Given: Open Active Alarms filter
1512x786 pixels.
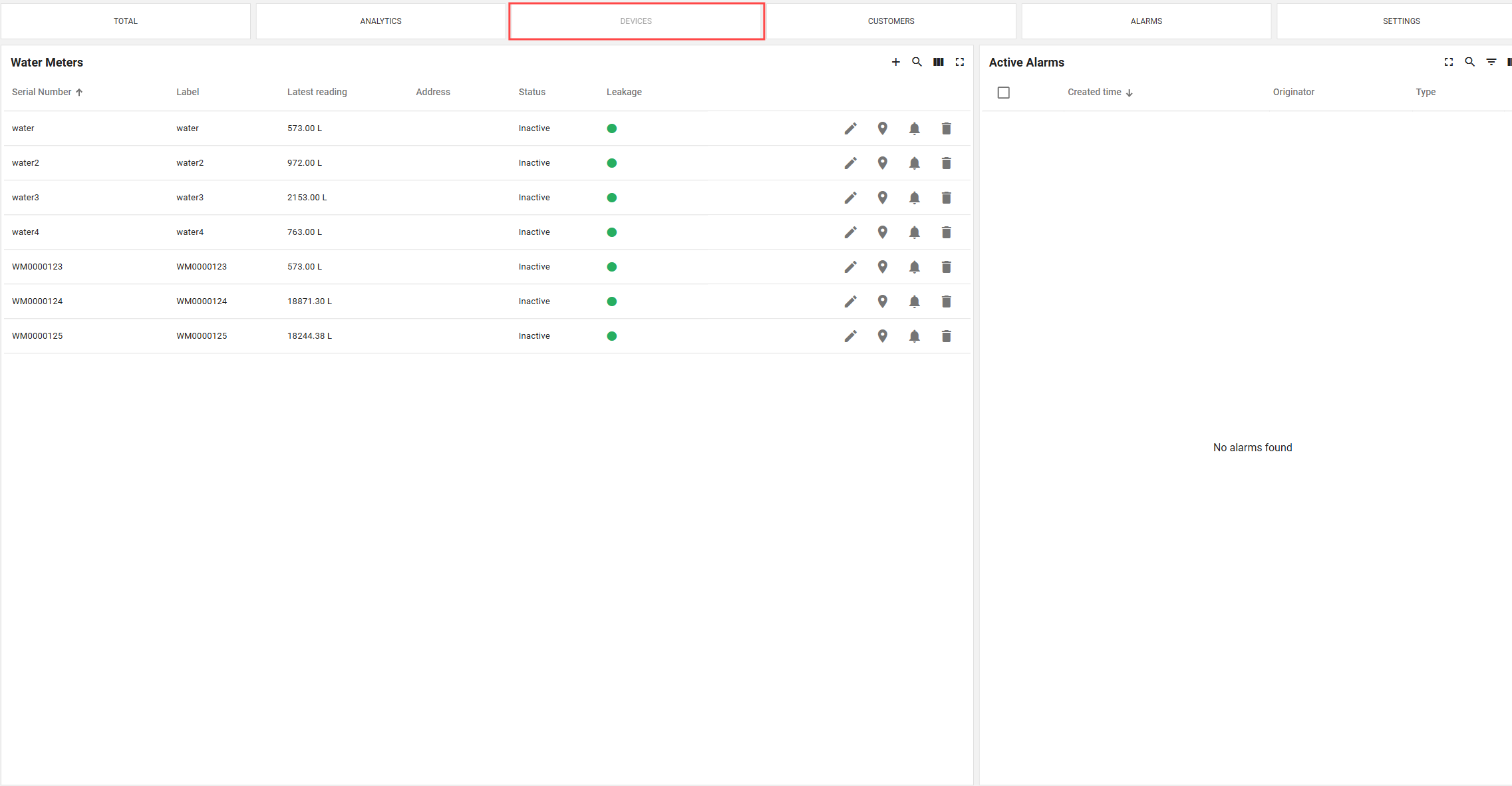Looking at the screenshot, I should point(1491,62).
